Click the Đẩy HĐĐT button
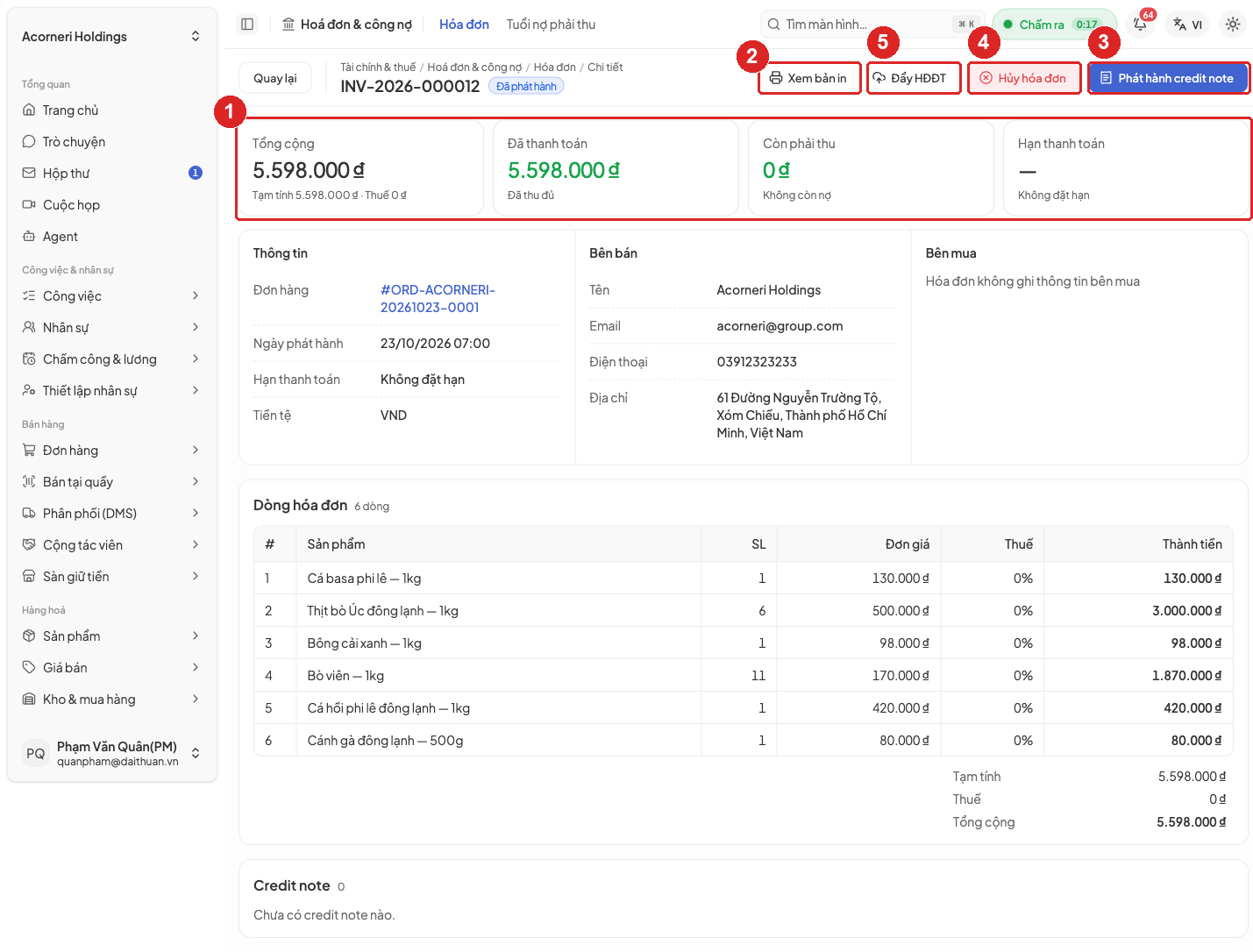Viewport: 1253px width, 952px height. point(914,78)
